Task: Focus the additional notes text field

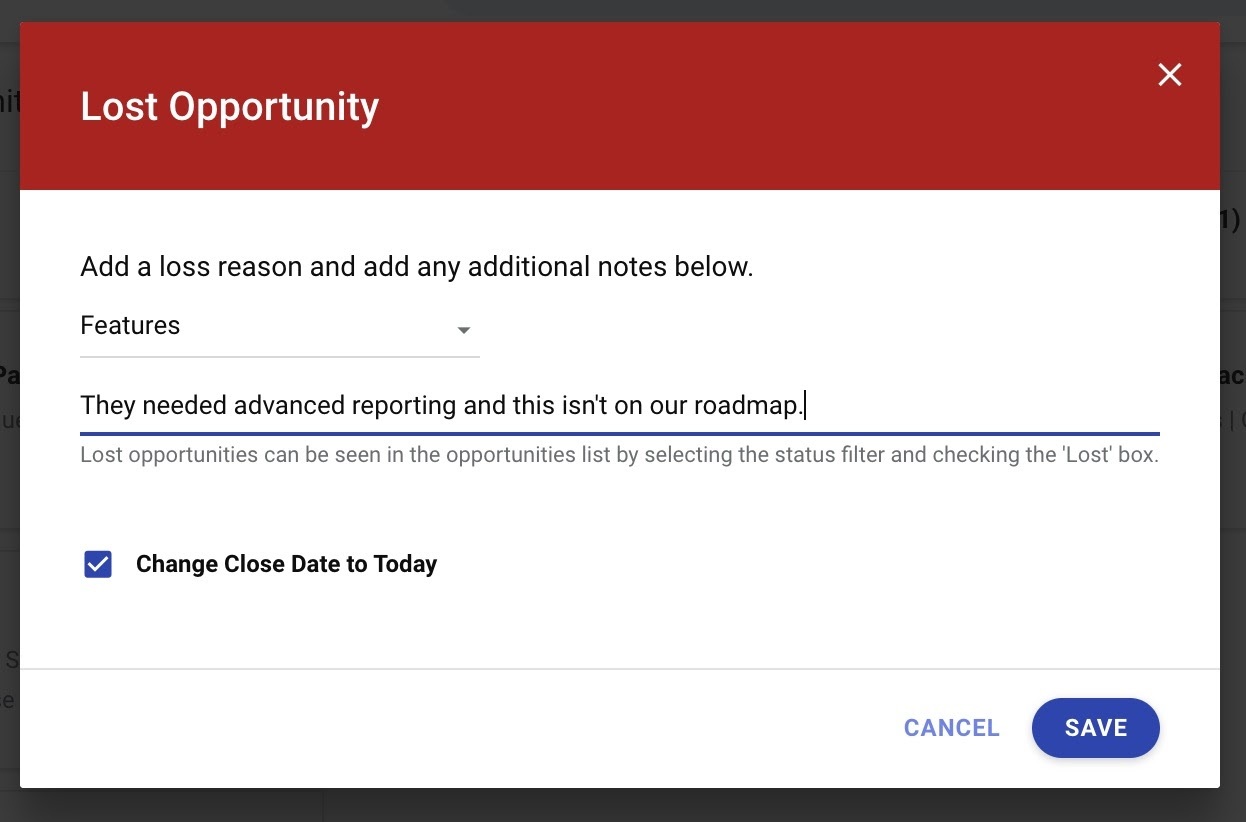Action: [x=619, y=406]
